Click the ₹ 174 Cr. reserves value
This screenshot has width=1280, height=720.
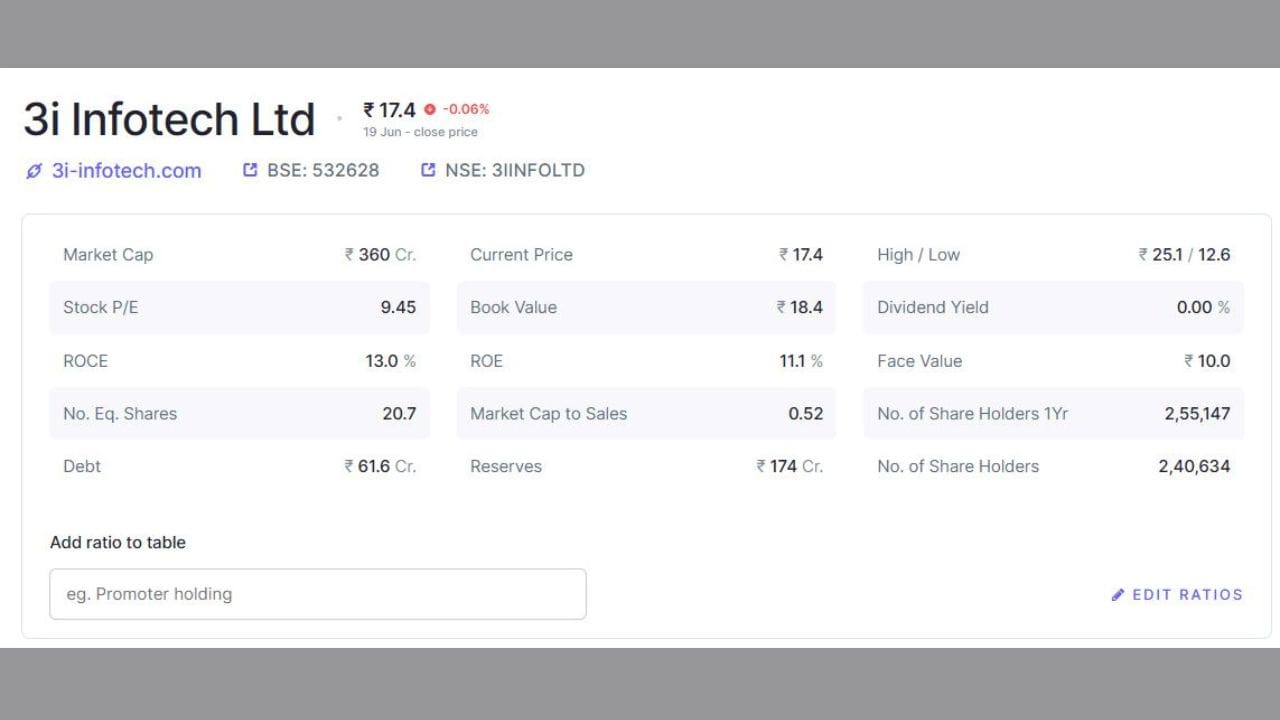click(x=790, y=467)
